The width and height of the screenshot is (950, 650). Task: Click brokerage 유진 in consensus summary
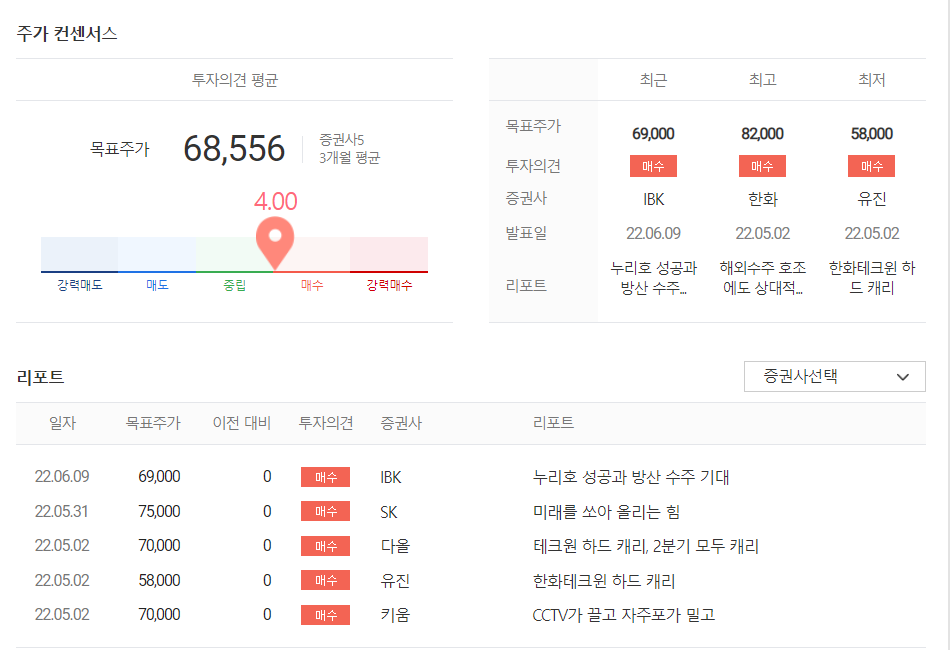871,199
